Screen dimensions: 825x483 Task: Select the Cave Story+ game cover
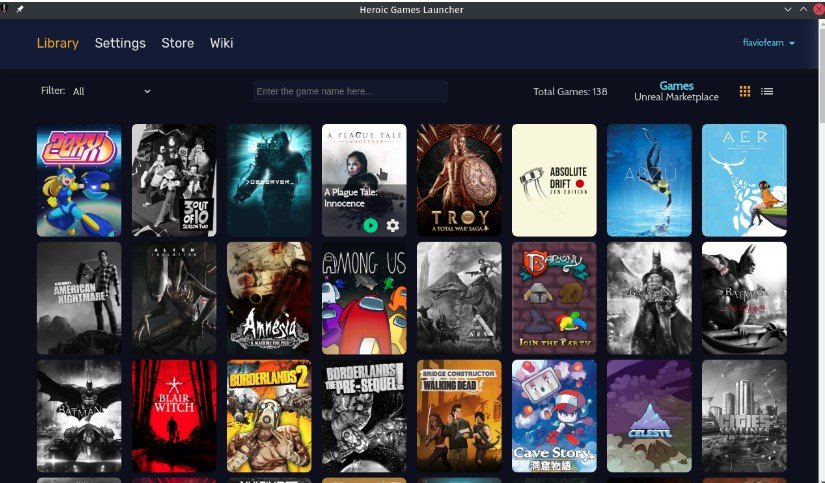click(x=554, y=416)
